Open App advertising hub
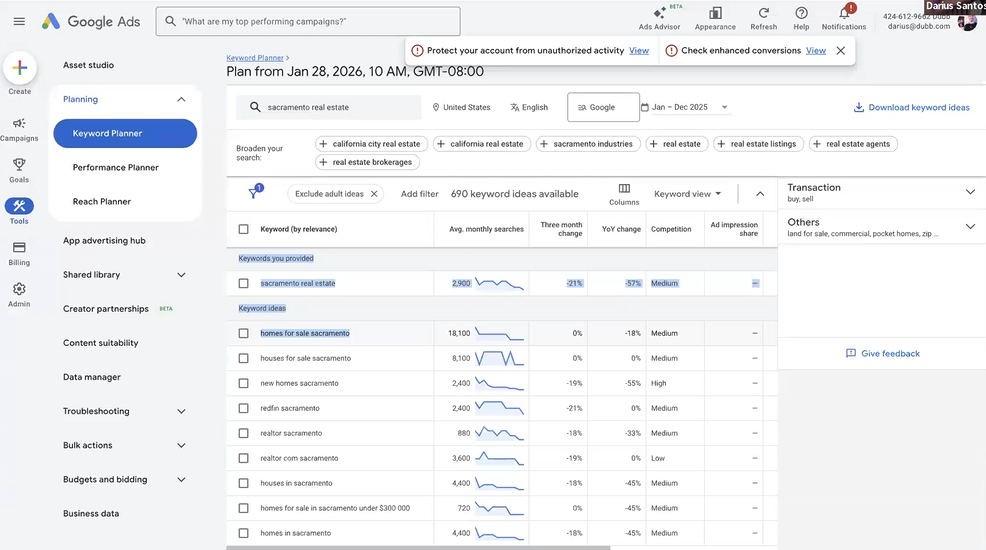Viewport: 986px width, 550px height. pyautogui.click(x=104, y=241)
